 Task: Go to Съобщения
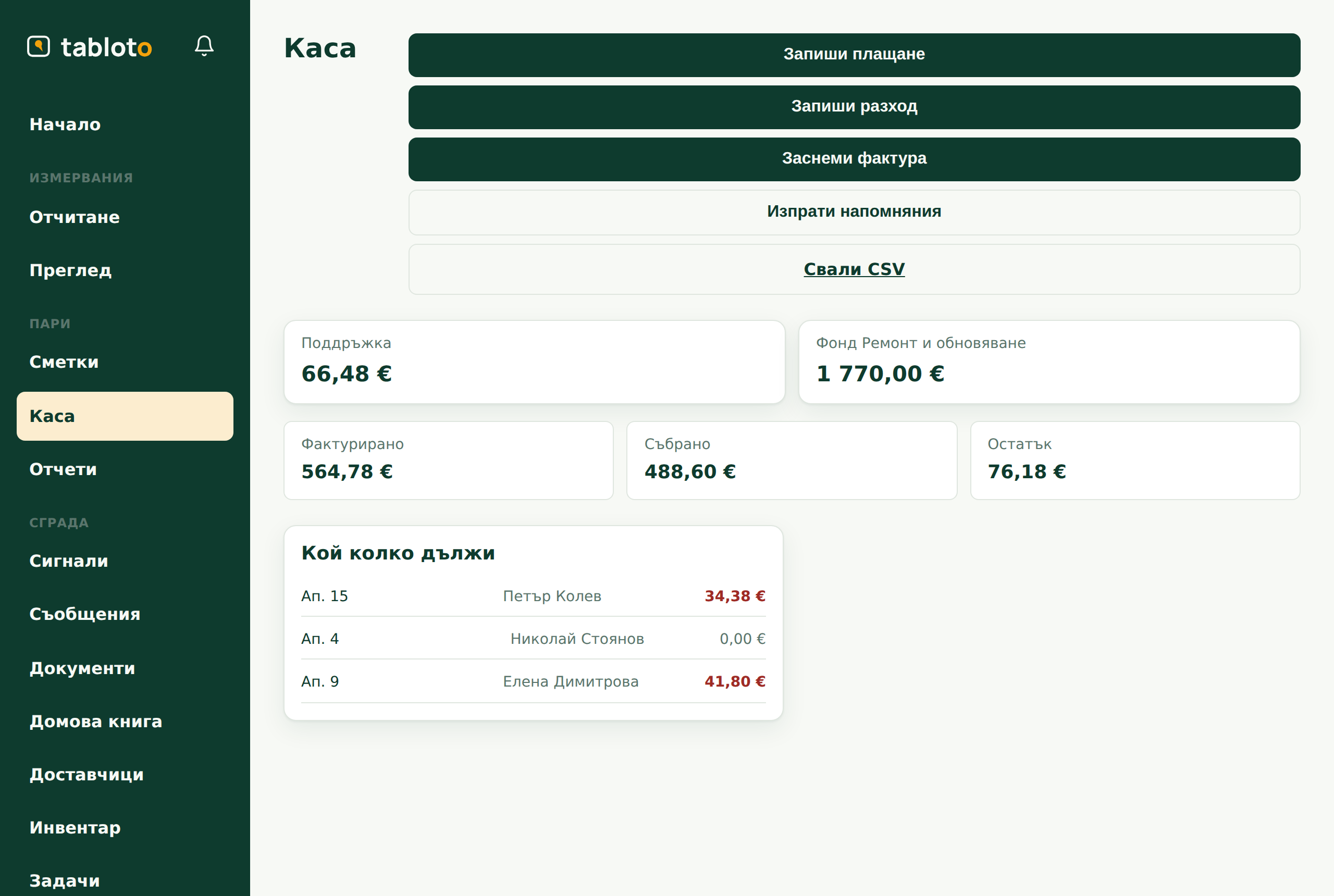[x=125, y=614]
